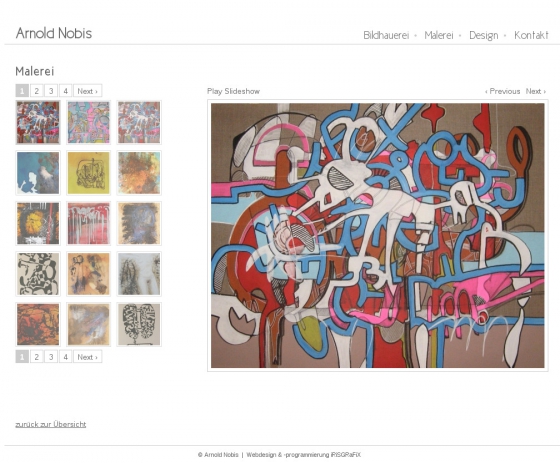Open the Kontakt page
Image resolution: width=560 pixels, height=463 pixels.
coord(531,35)
